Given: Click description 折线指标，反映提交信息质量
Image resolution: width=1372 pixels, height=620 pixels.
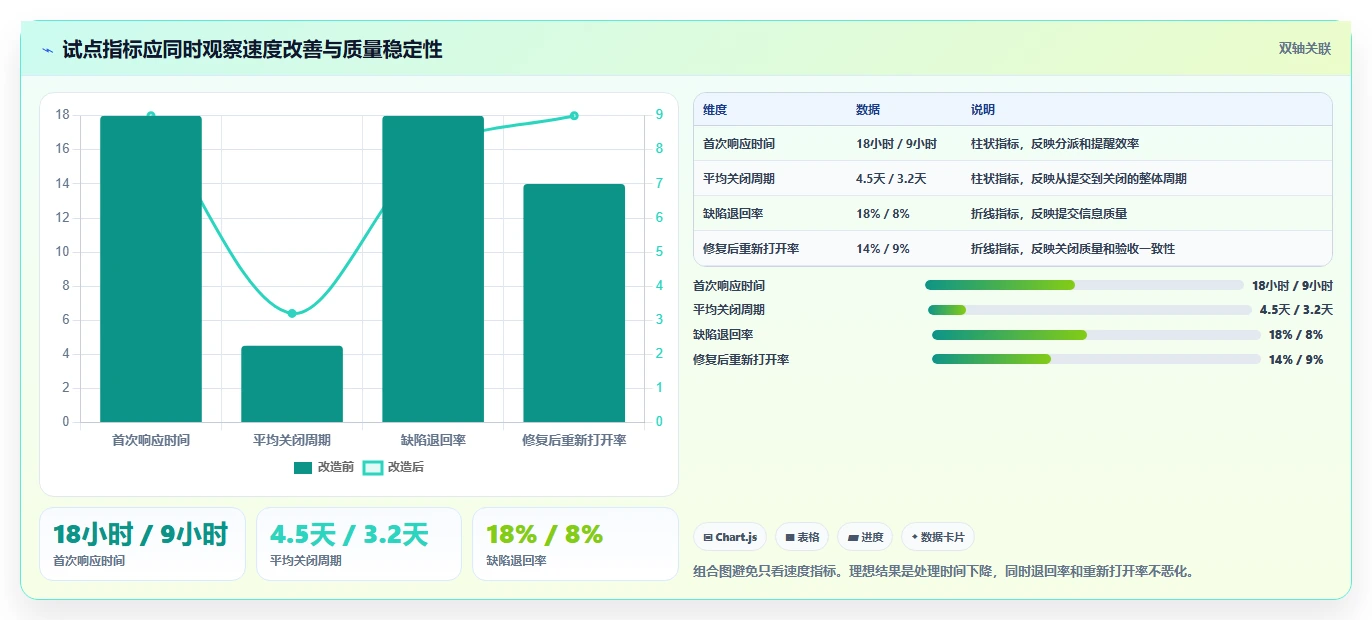Looking at the screenshot, I should (x=1049, y=214).
